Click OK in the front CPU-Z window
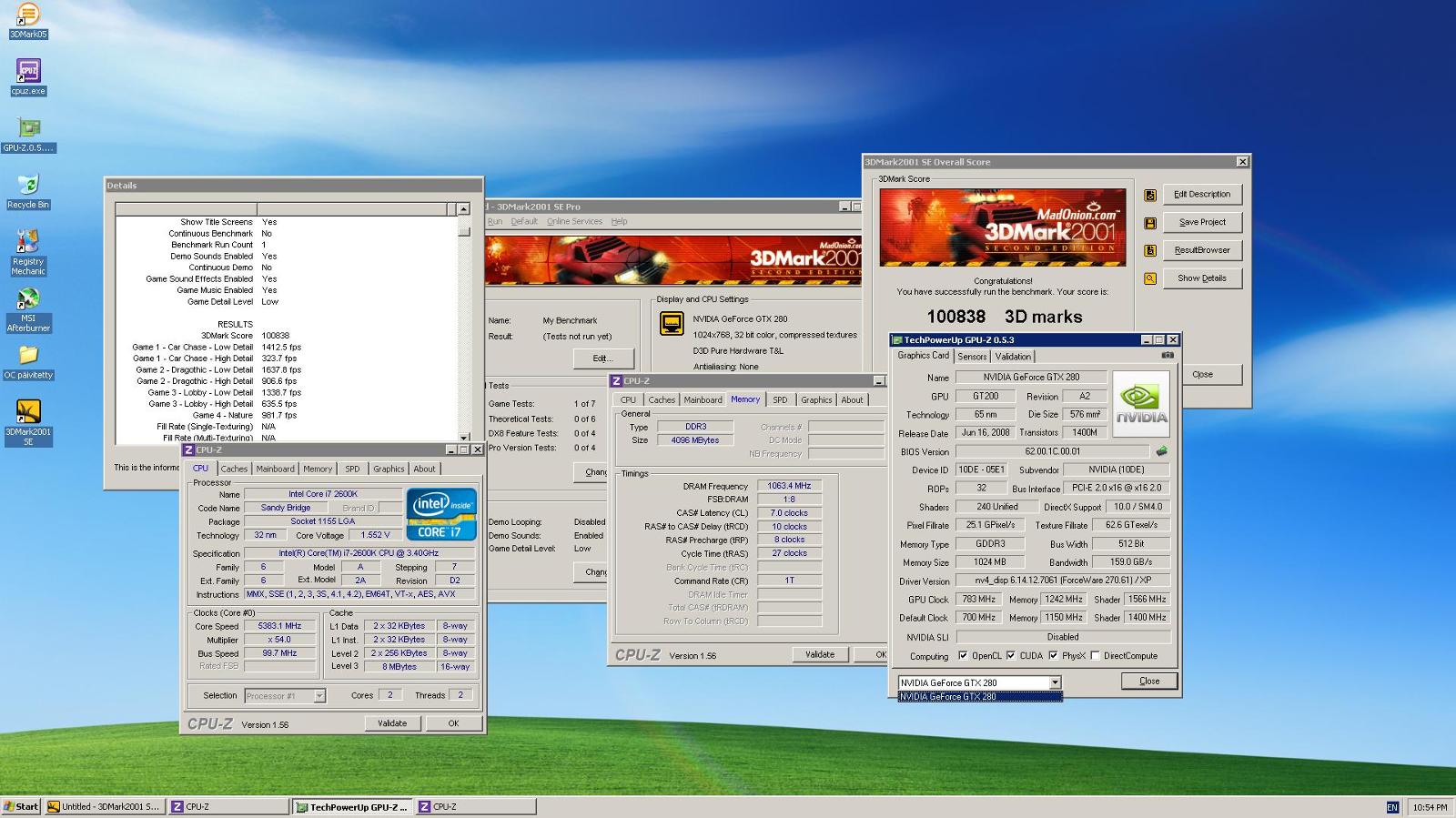This screenshot has height=818, width=1456. point(453,723)
